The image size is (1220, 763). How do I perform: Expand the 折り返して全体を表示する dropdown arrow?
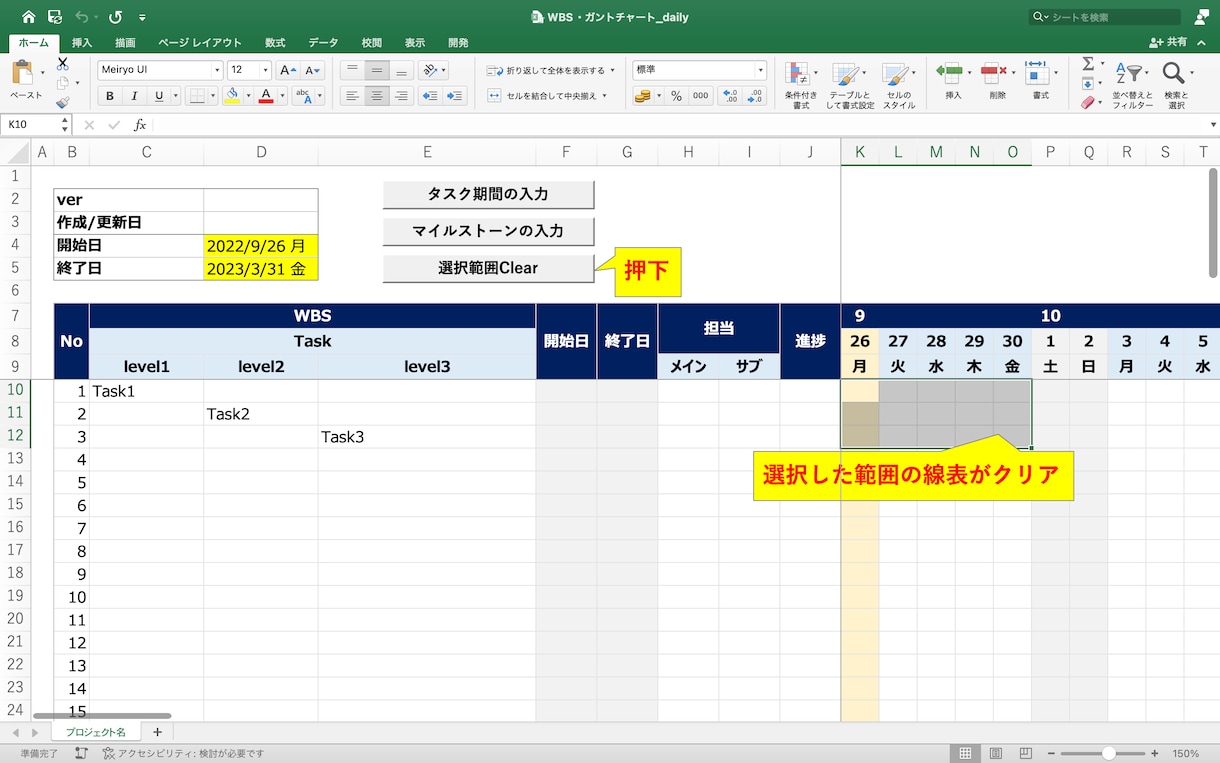612,70
